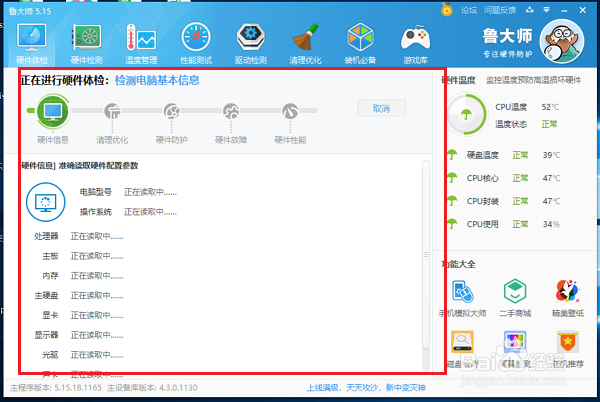This screenshot has width=600, height=402.
Task: Close the 鲁大师 window
Action: click(x=582, y=10)
